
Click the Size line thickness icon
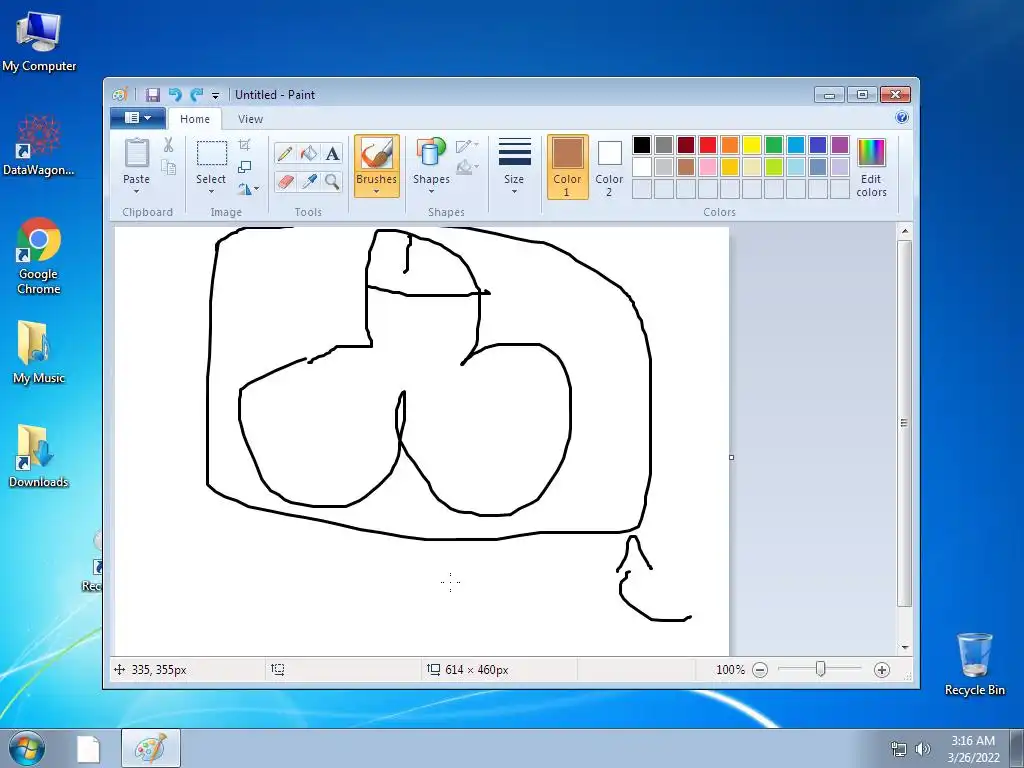(515, 152)
